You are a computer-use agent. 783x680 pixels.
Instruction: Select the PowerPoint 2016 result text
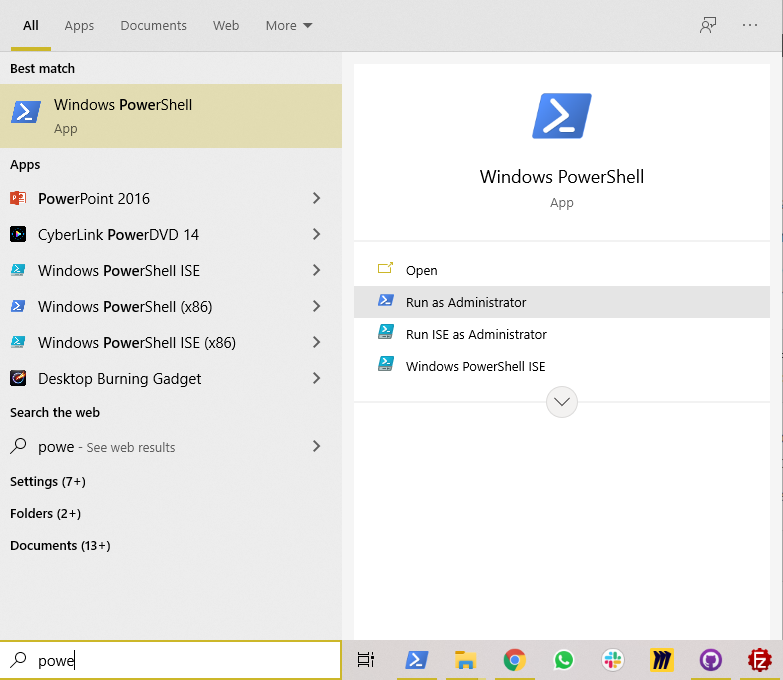(x=94, y=199)
